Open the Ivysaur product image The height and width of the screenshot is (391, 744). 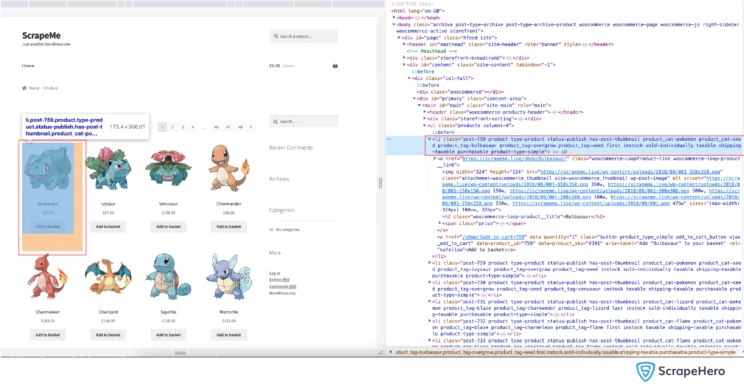108,168
